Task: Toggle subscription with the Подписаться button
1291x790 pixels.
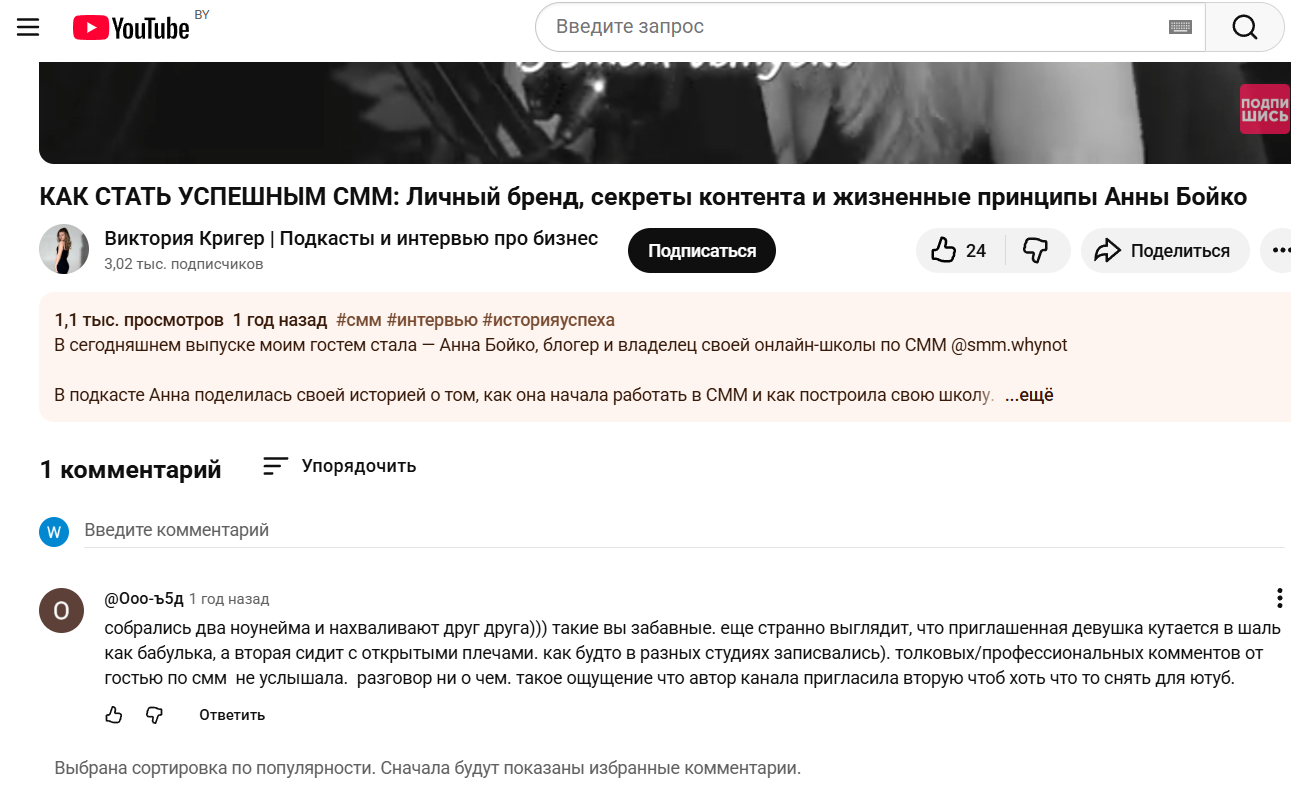Action: pyautogui.click(x=701, y=250)
